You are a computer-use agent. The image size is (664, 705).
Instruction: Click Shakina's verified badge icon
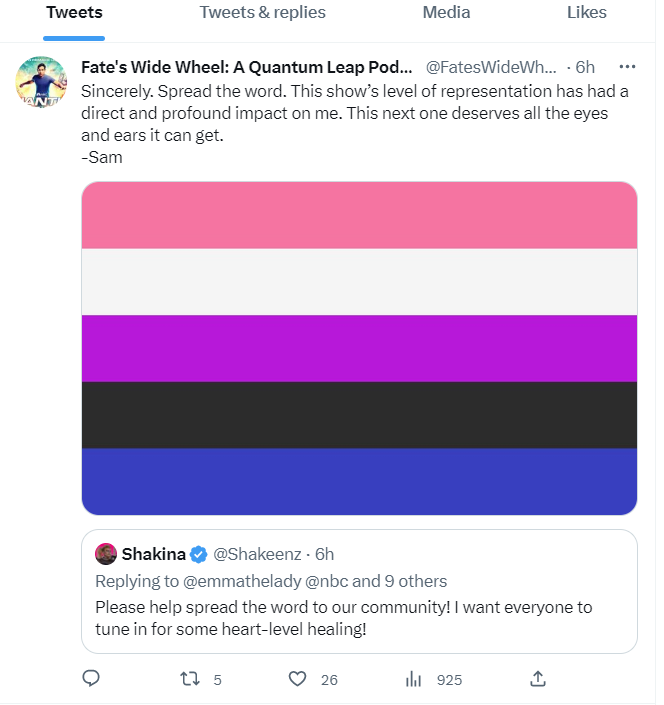(x=199, y=554)
